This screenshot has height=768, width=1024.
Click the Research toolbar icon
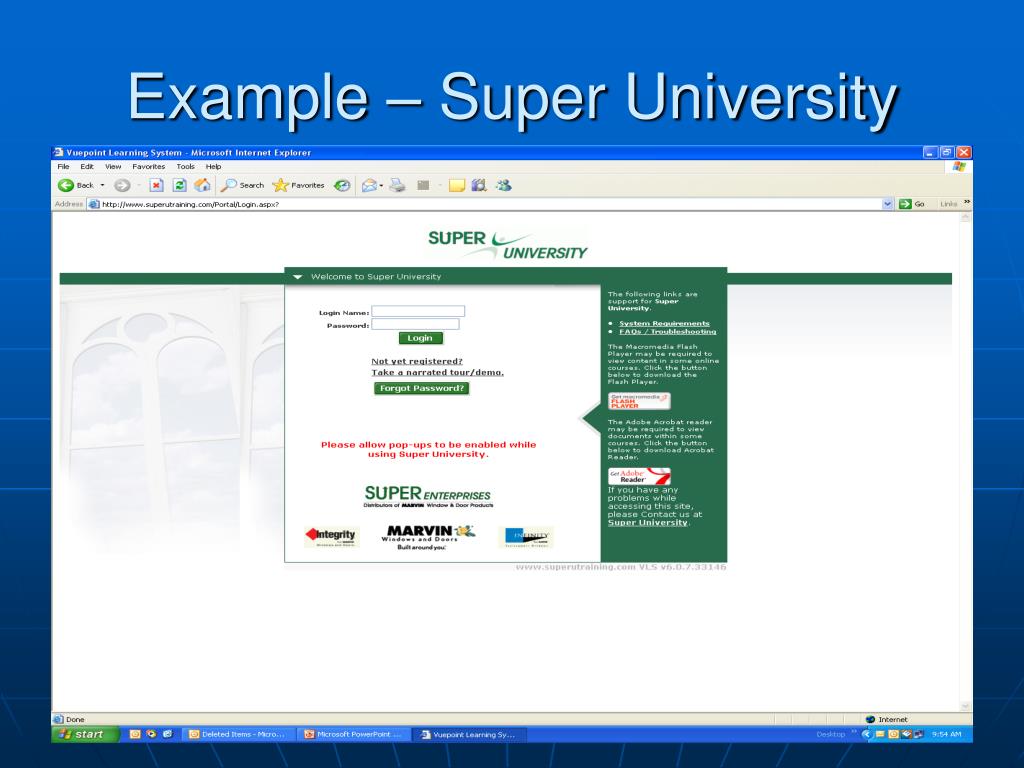(x=479, y=185)
